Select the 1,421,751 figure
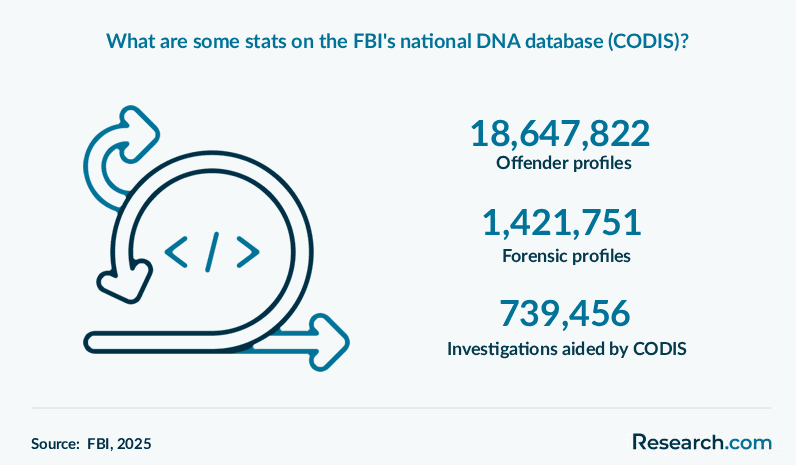Image resolution: width=796 pixels, height=465 pixels. 561,223
